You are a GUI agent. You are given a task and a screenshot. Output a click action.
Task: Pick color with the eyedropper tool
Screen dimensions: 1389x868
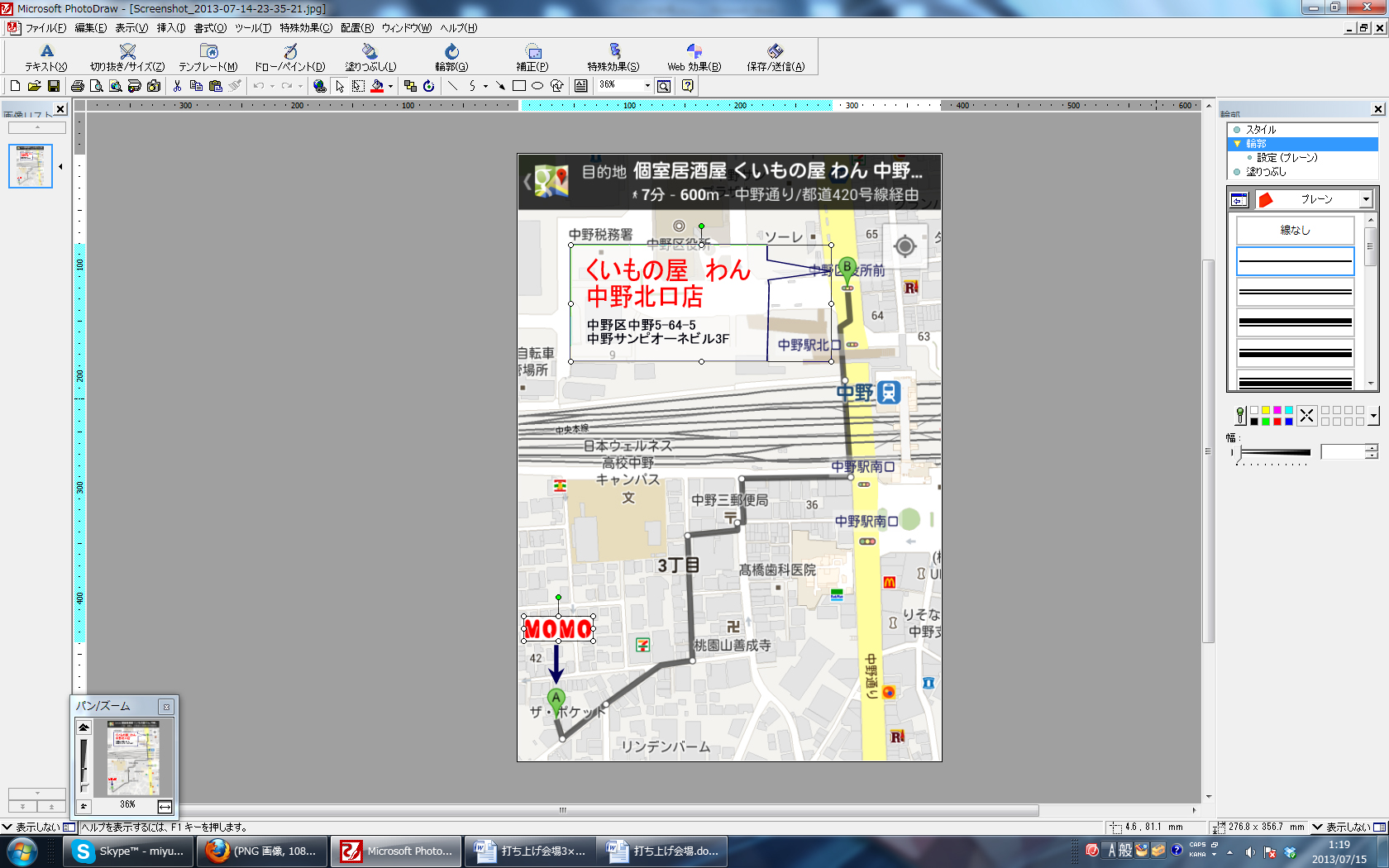tap(1240, 415)
